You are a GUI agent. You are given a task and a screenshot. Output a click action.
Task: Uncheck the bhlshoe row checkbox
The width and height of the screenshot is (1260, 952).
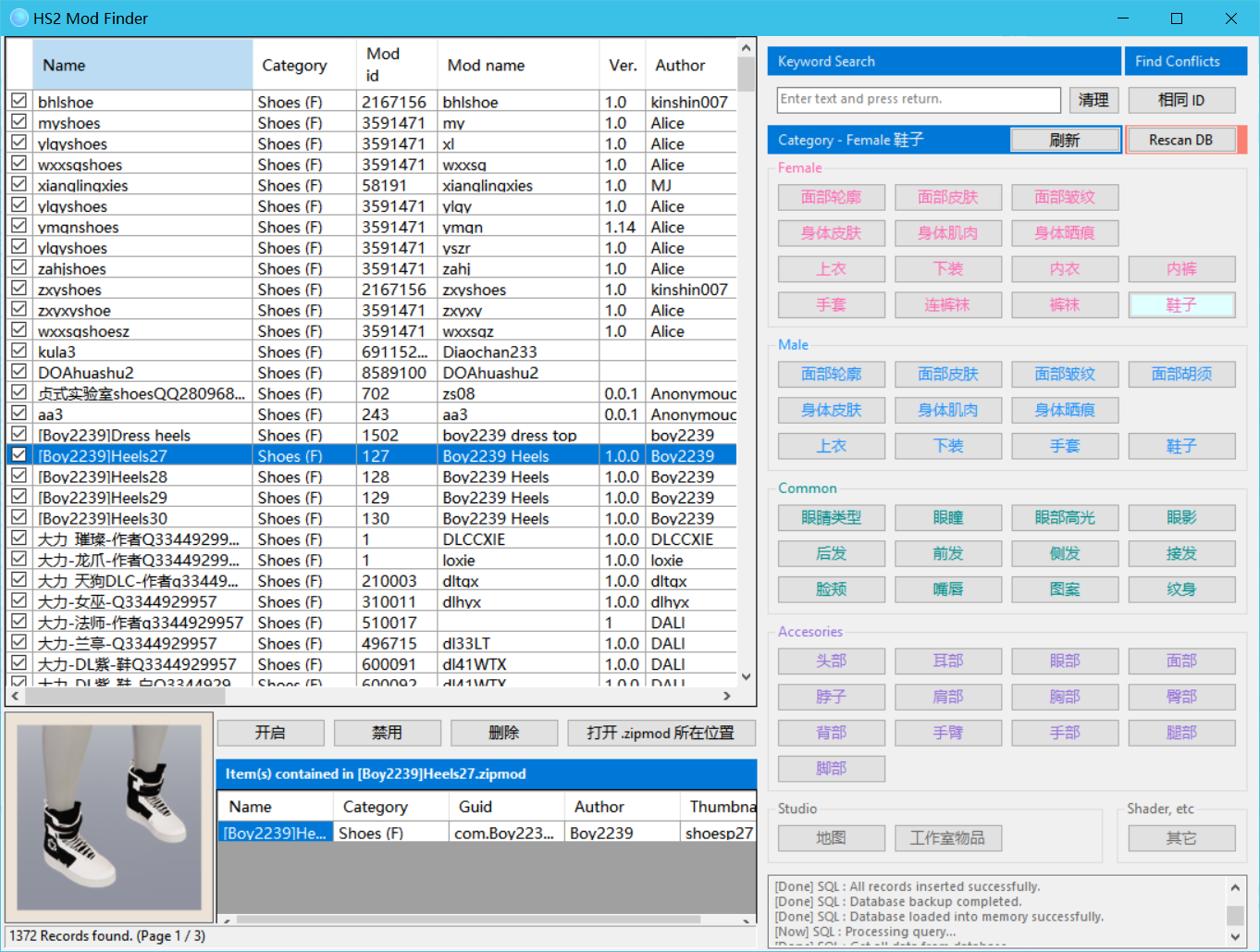point(19,100)
